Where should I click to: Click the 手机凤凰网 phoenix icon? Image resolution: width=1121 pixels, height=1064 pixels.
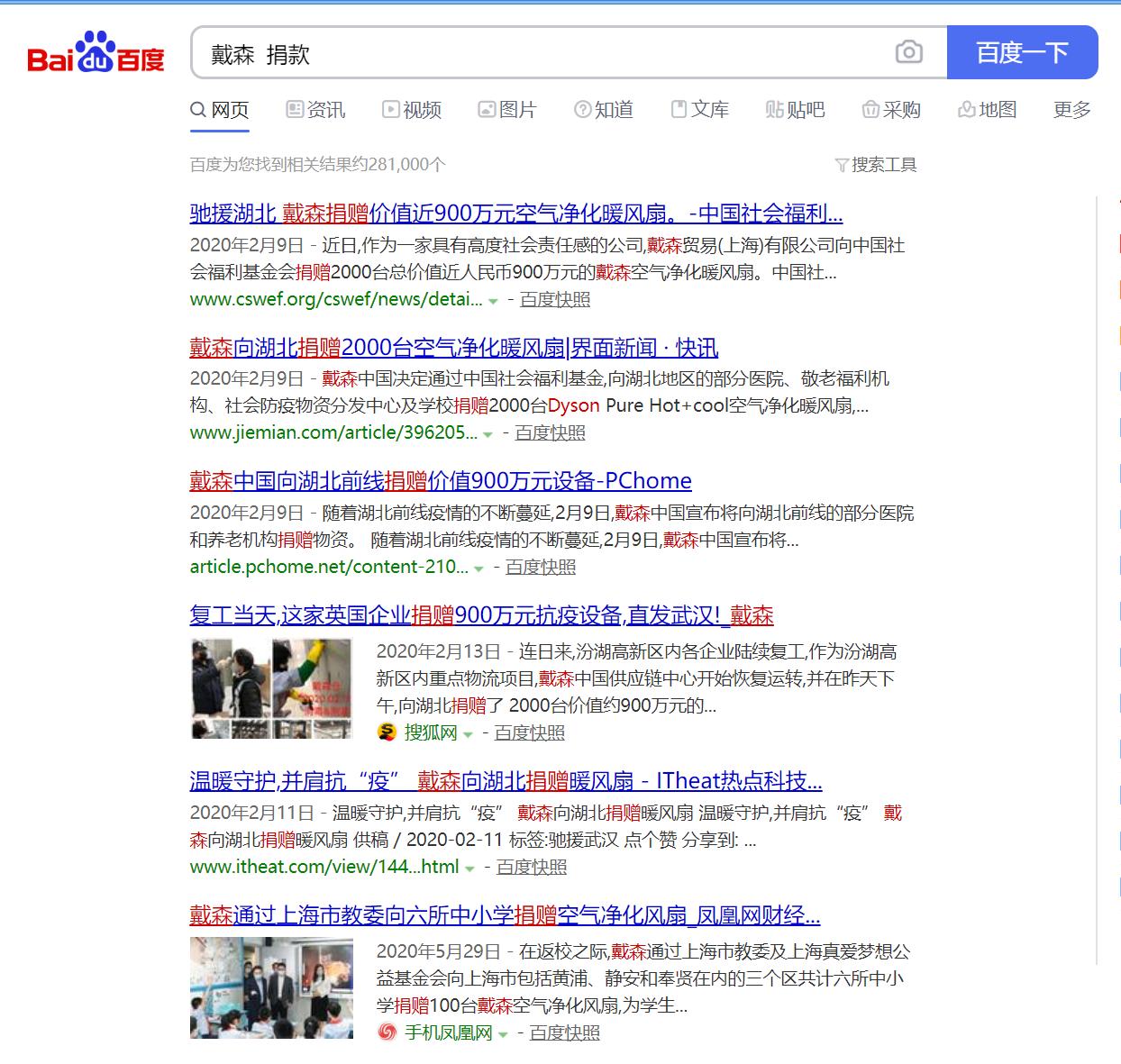pos(386,1034)
